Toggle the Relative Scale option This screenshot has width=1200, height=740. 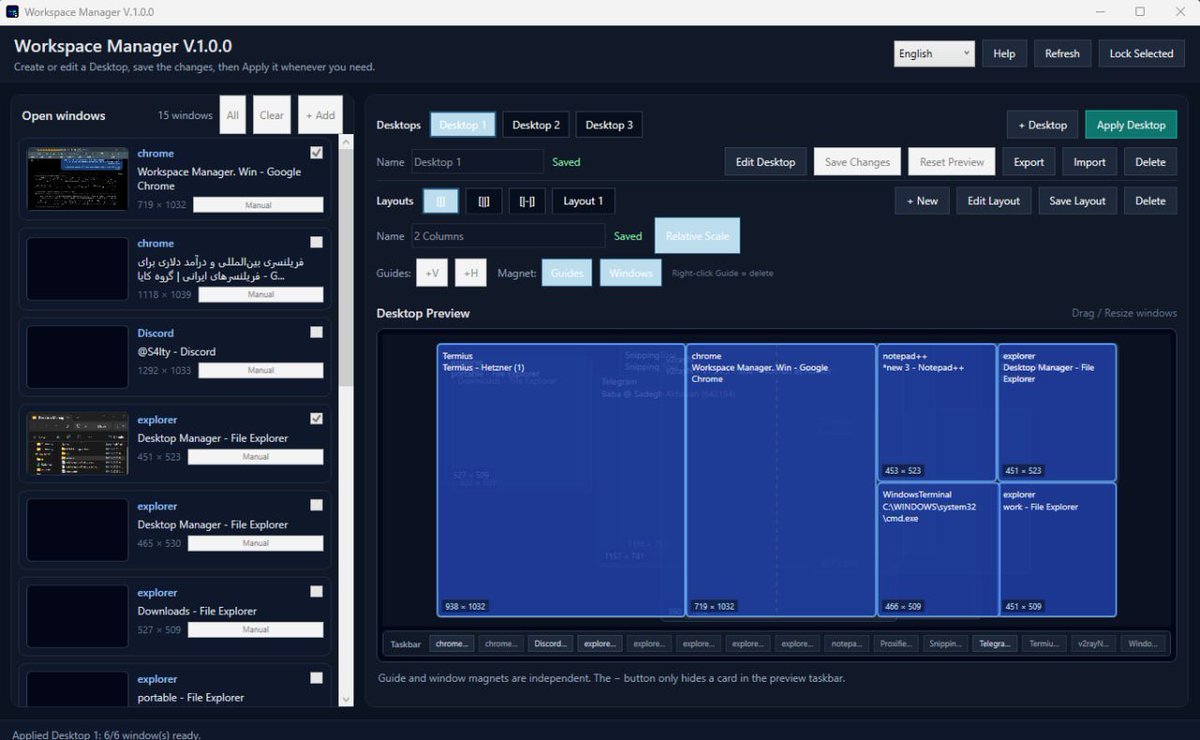[x=697, y=236]
